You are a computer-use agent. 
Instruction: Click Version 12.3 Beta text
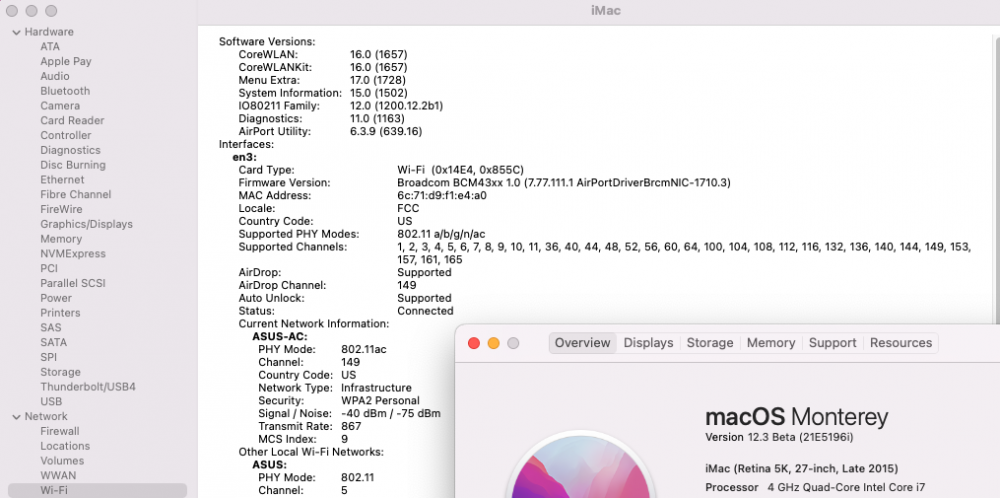(779, 437)
